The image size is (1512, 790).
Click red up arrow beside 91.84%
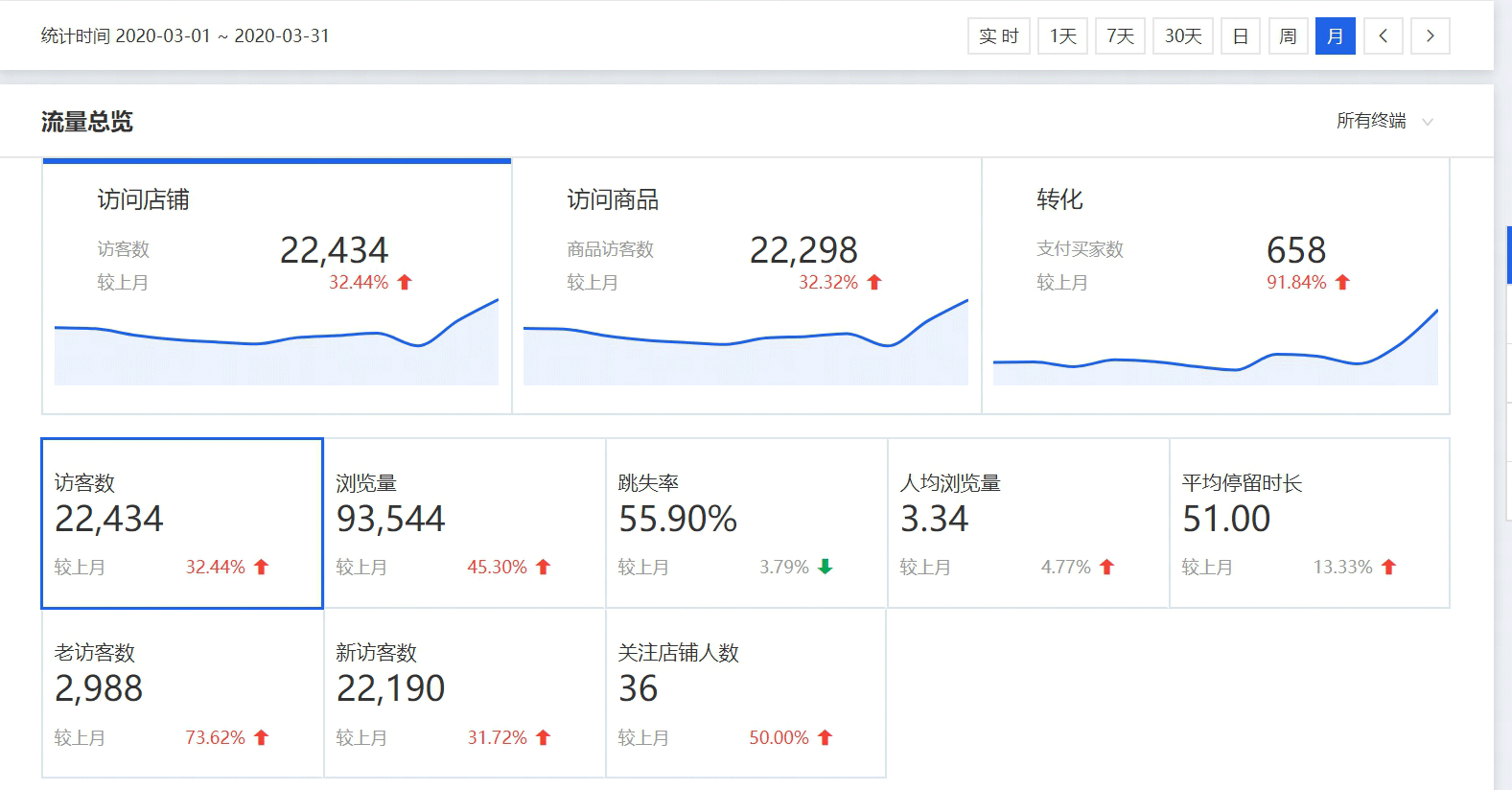[1342, 282]
